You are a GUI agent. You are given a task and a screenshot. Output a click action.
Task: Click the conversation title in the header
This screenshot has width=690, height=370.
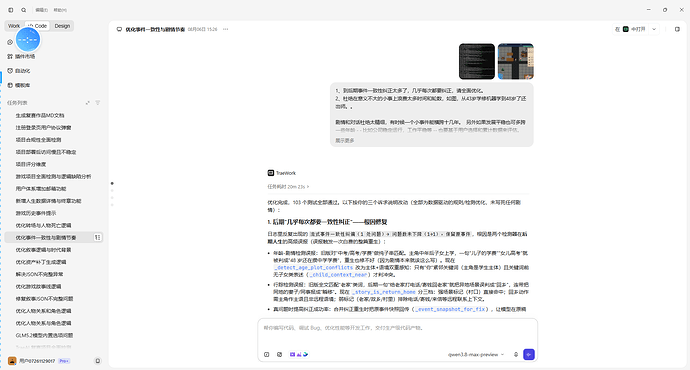coord(155,29)
